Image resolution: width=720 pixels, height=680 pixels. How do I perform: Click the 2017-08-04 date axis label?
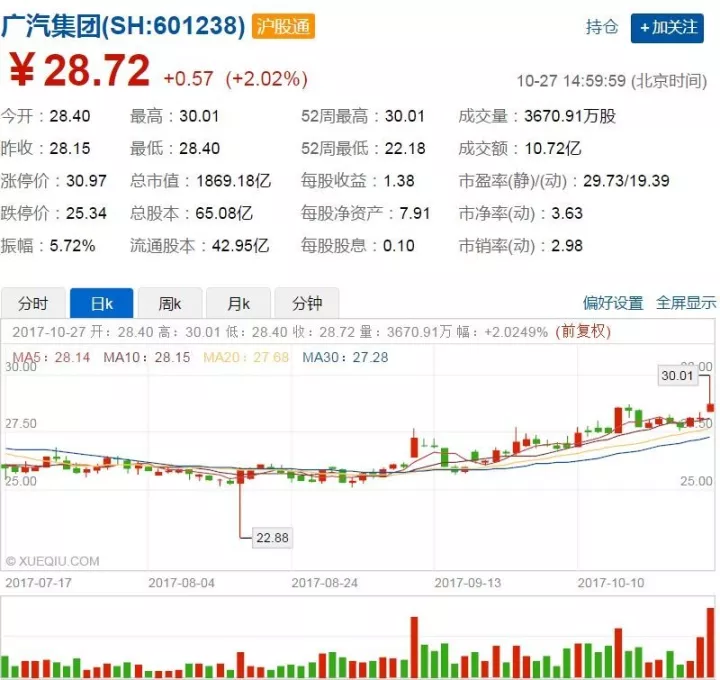pos(181,583)
